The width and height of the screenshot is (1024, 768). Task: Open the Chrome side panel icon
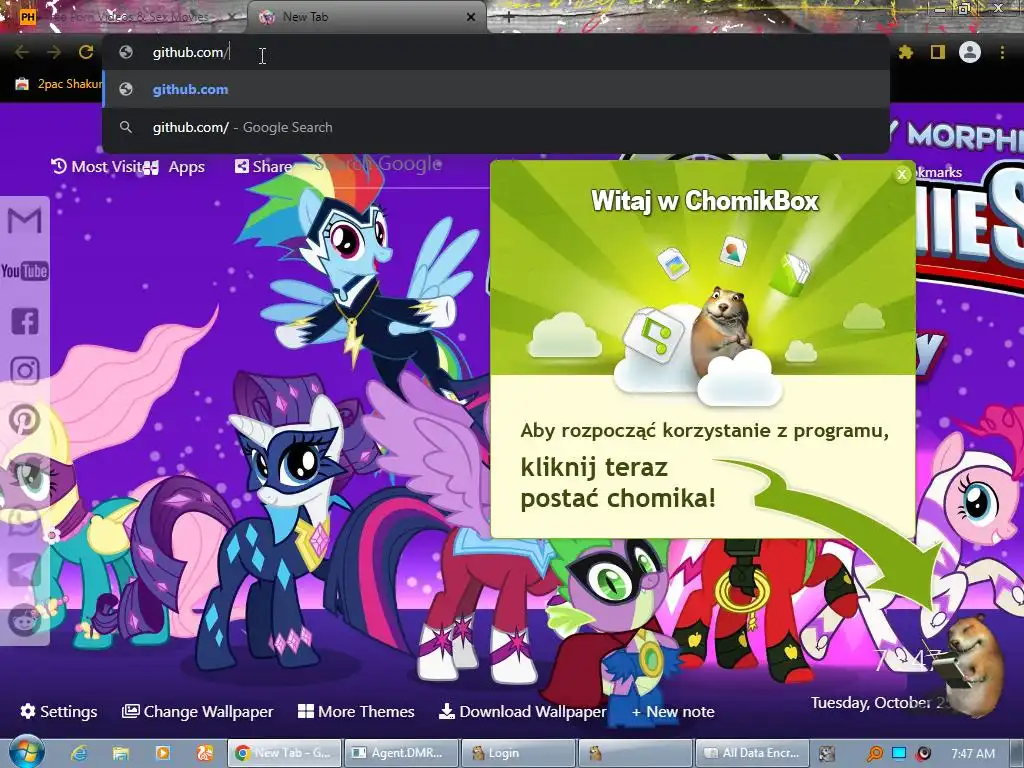pyautogui.click(x=938, y=52)
